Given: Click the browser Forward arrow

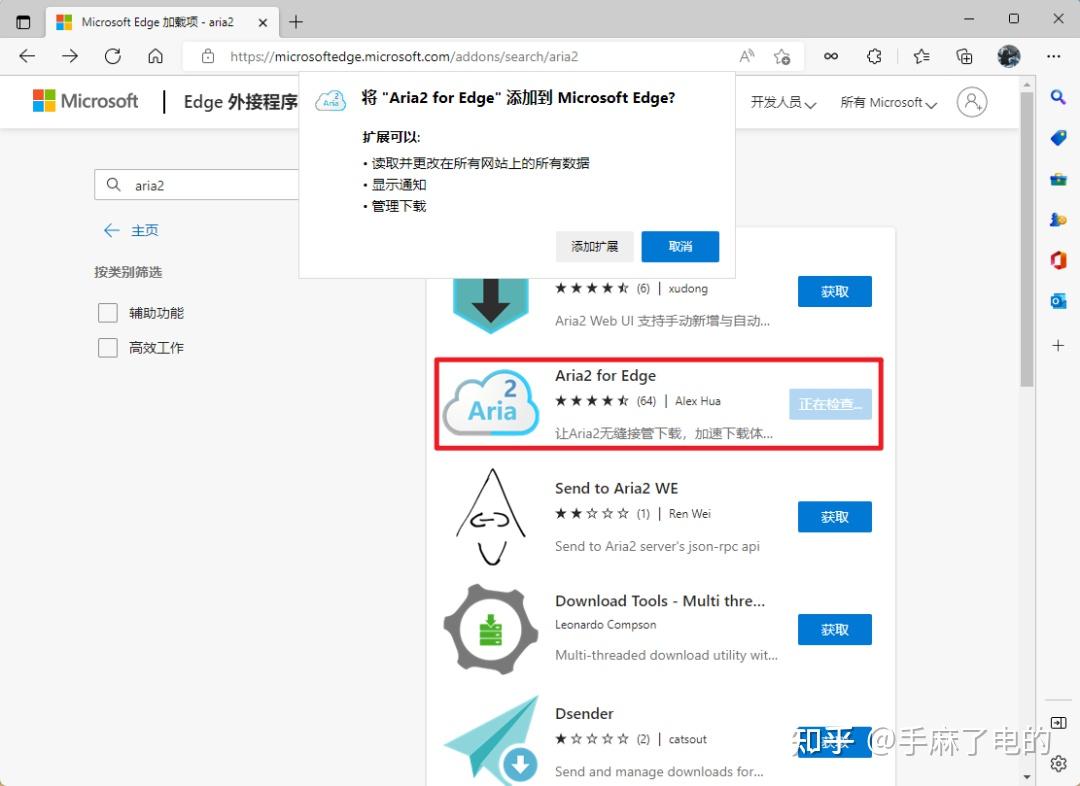Looking at the screenshot, I should (x=70, y=56).
